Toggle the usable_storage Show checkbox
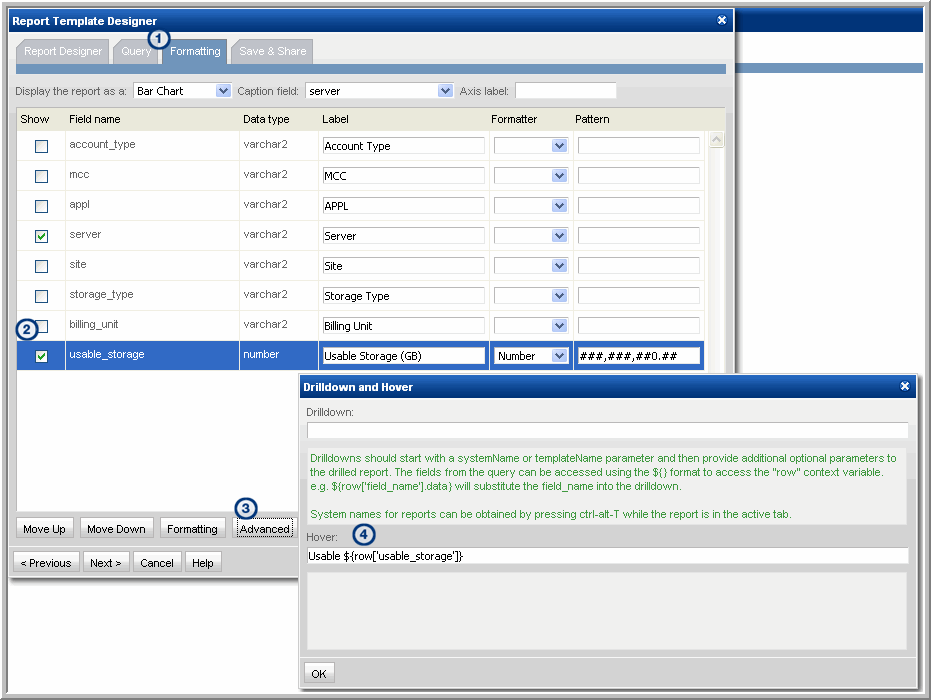The width and height of the screenshot is (931, 700). click(x=41, y=356)
